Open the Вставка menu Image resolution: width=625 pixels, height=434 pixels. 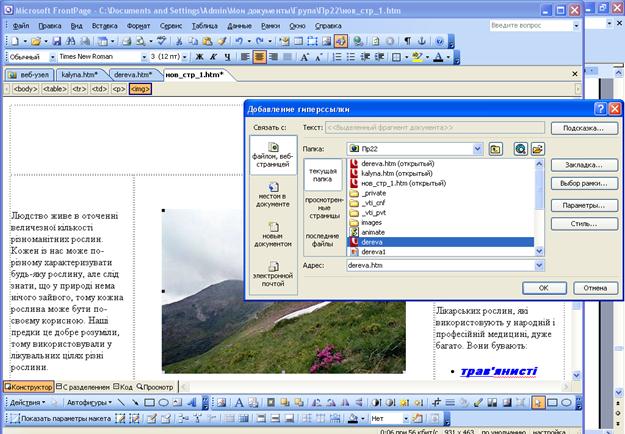[104, 26]
